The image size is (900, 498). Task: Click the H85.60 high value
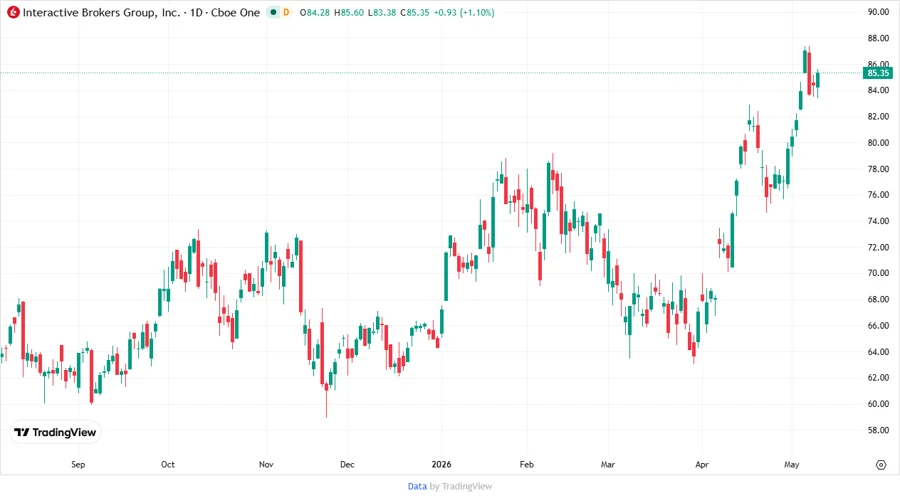coord(349,13)
